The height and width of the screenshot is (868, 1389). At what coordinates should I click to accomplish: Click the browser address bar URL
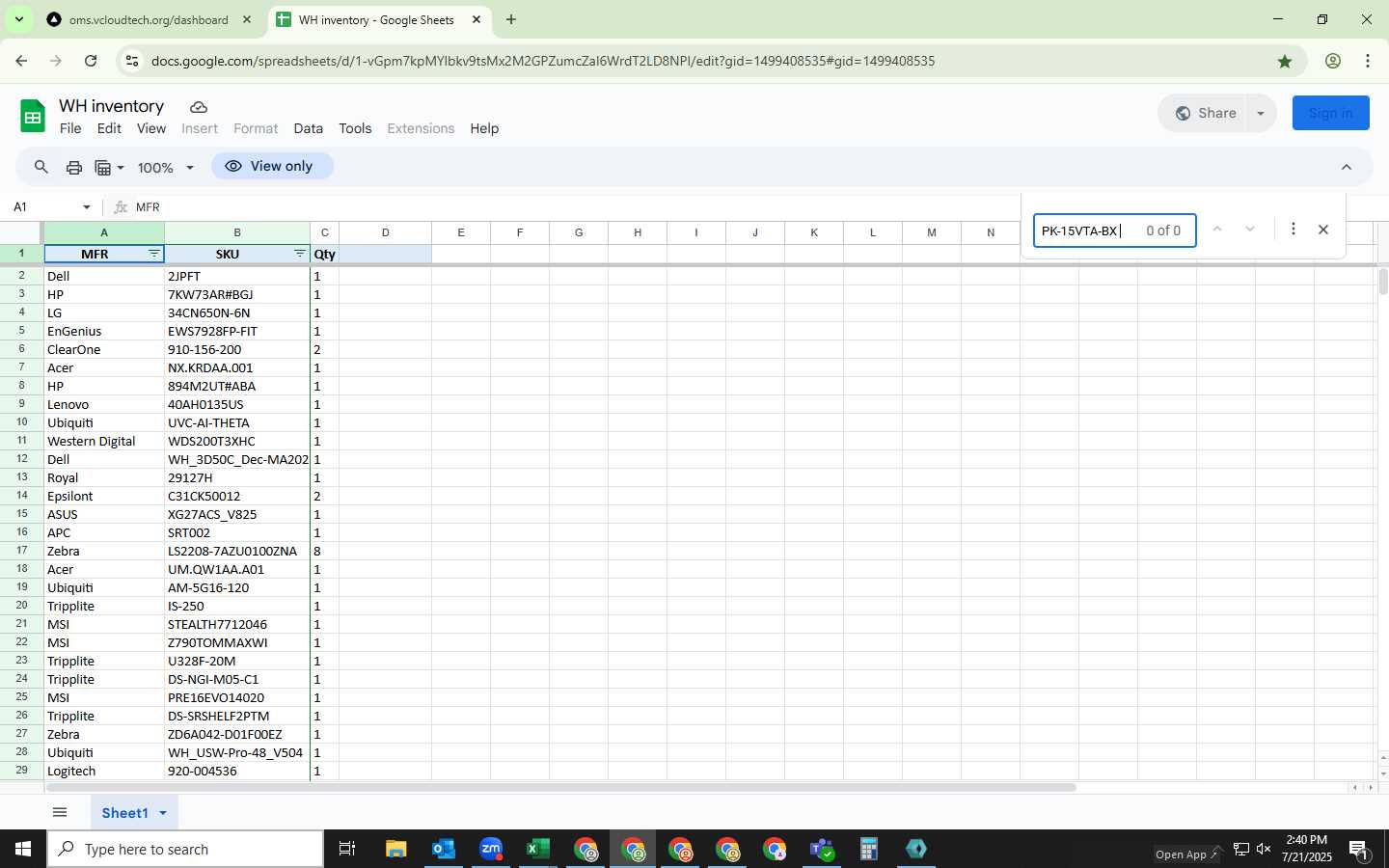[x=543, y=61]
